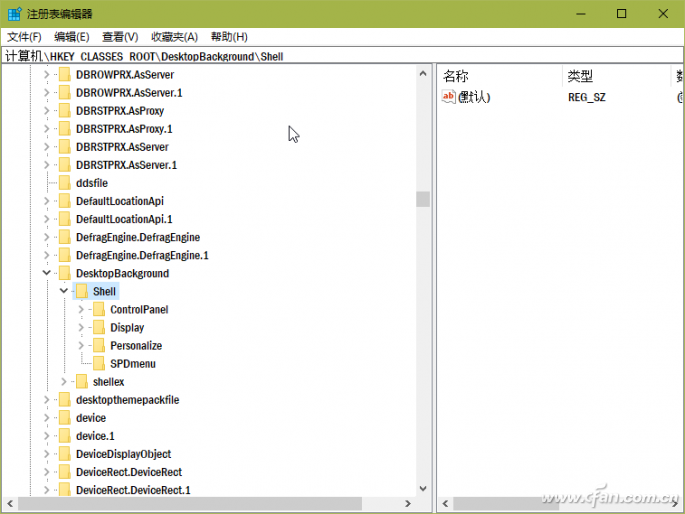Screen dimensions: 685x514
Task: Expand the ControlPanel subkey
Action: pyautogui.click(x=81, y=309)
